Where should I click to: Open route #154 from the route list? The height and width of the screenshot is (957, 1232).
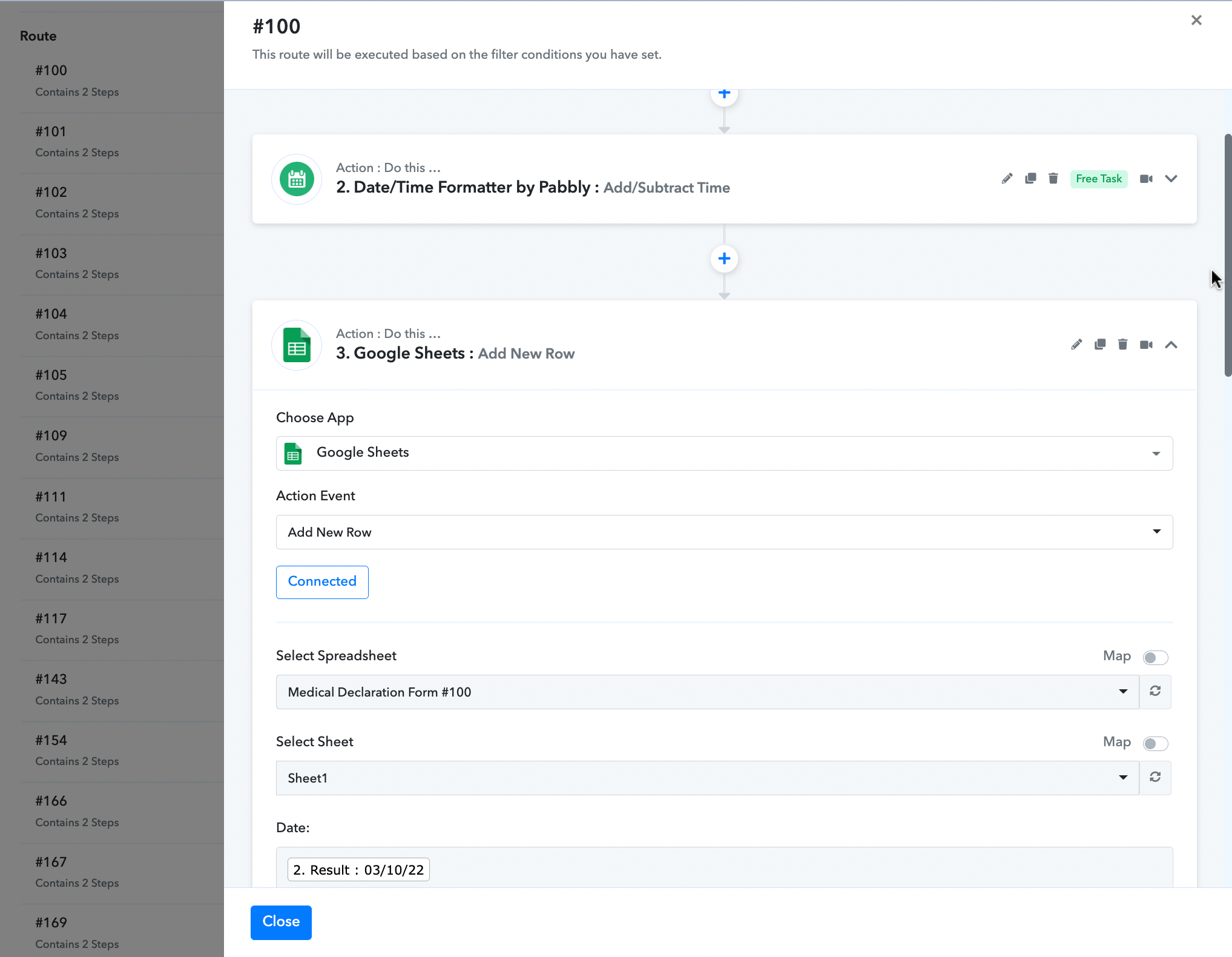122,751
